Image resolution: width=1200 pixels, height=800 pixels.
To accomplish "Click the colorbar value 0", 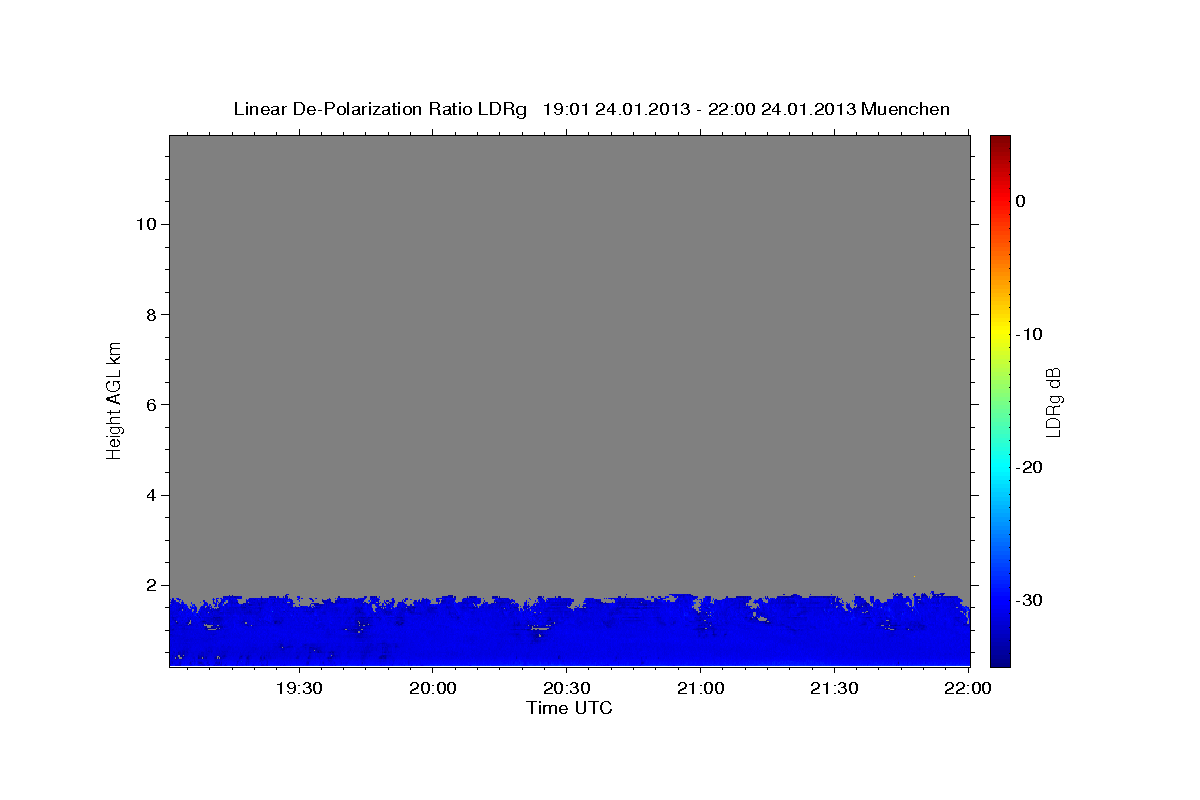I will [1021, 201].
